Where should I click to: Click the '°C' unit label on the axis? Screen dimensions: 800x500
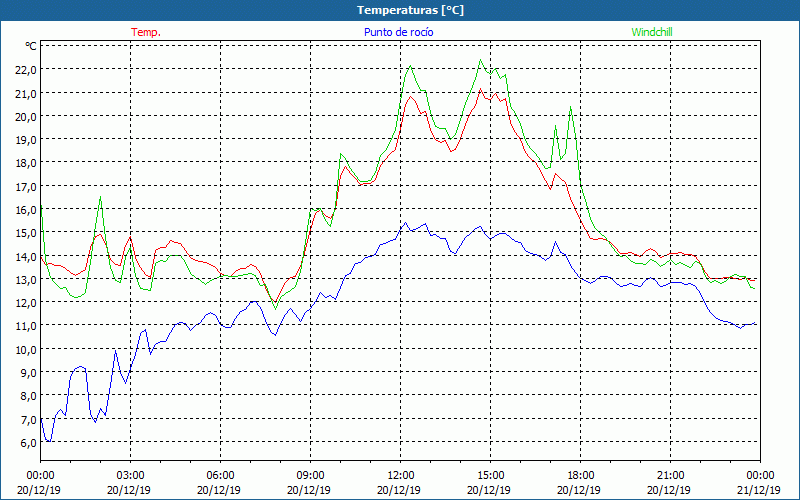31,46
